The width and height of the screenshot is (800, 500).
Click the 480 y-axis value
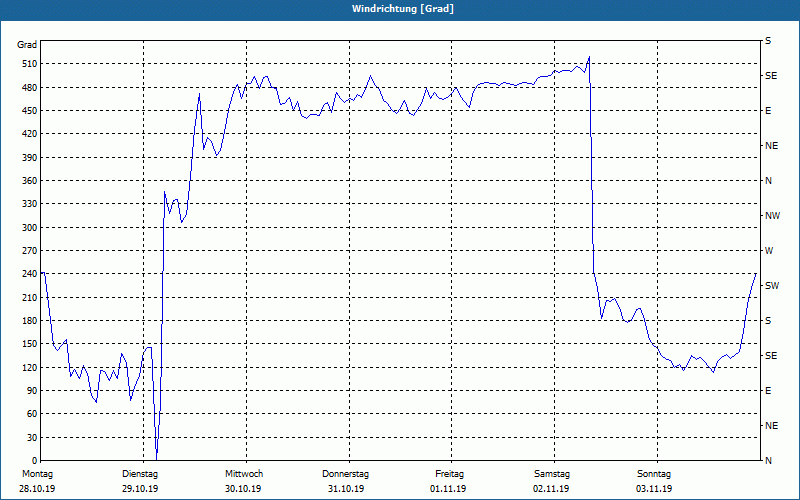pyautogui.click(x=30, y=88)
